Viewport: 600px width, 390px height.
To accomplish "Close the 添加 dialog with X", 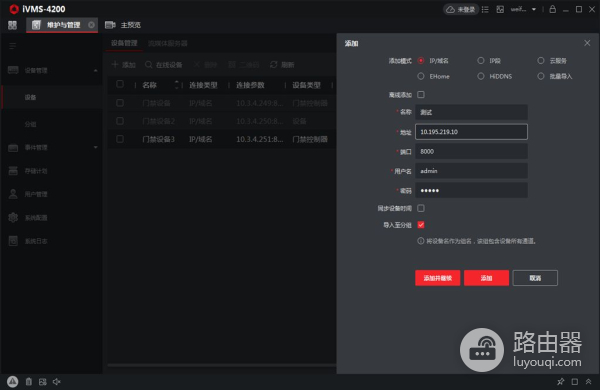I will point(587,43).
